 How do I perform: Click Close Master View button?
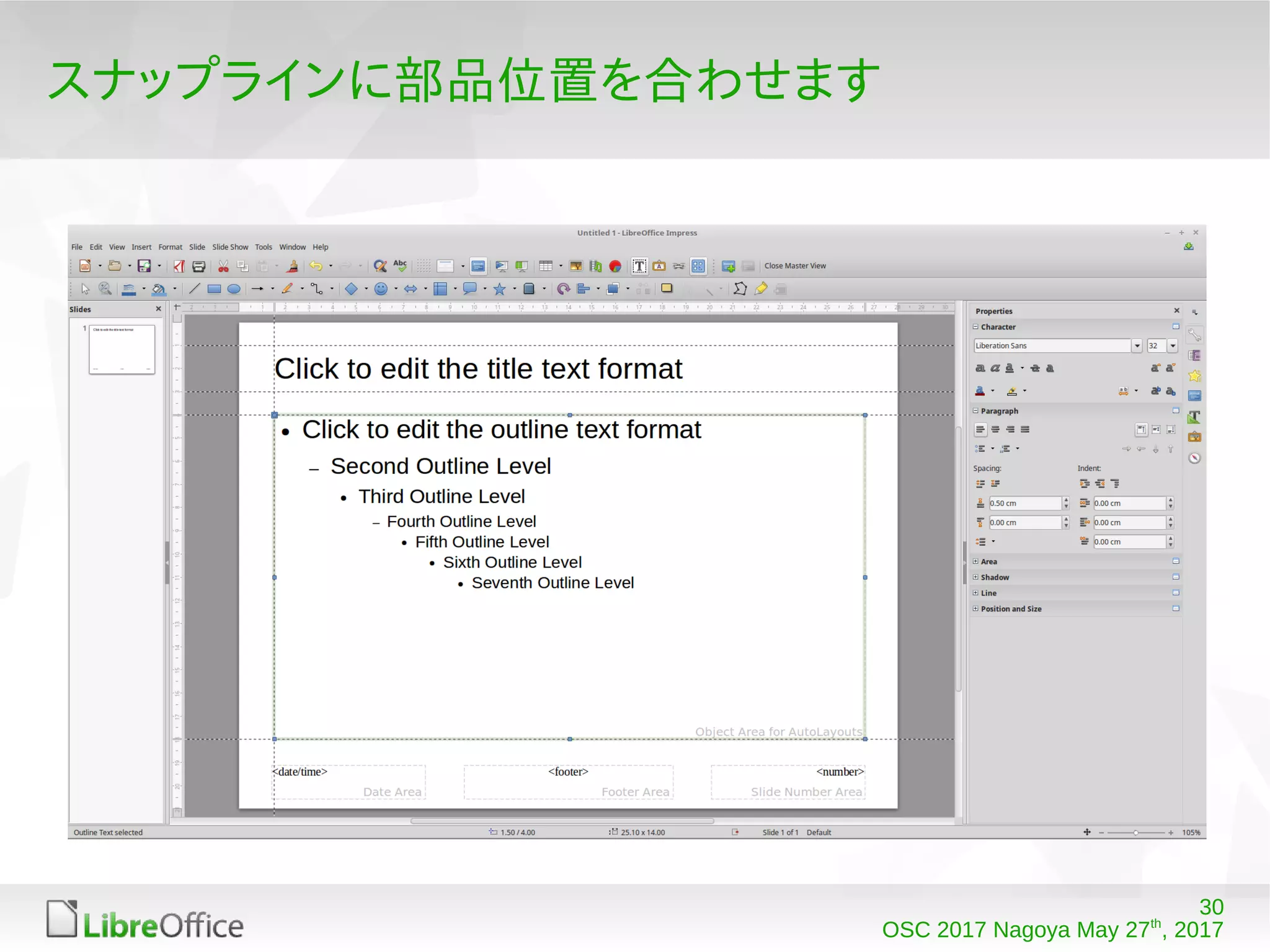(x=794, y=266)
